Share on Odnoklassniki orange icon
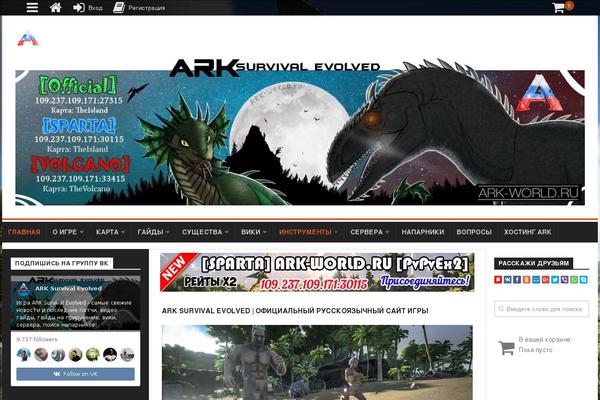Screen dimensions: 600x400 pos(527,280)
